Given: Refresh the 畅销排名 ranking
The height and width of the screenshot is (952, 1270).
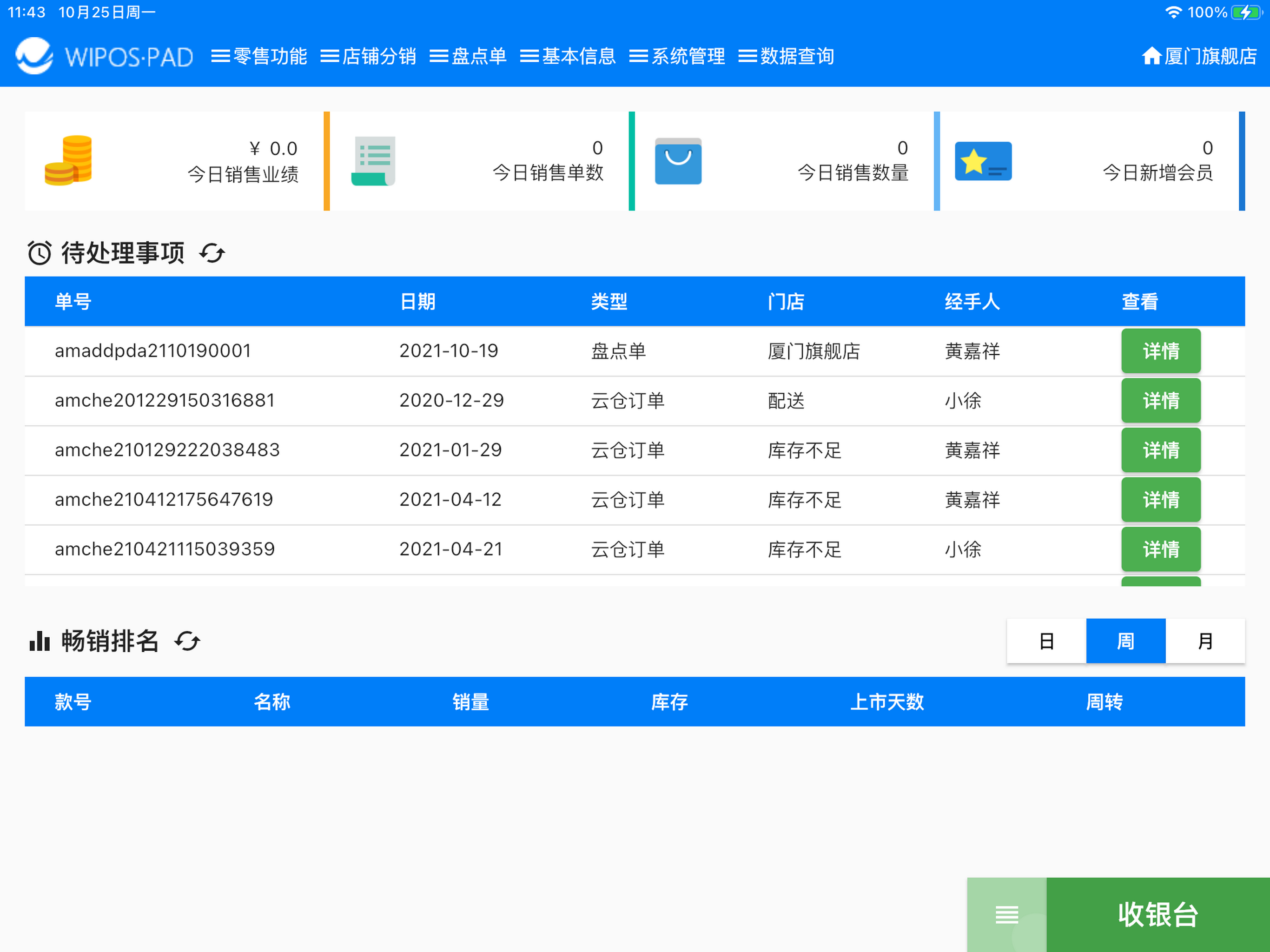Looking at the screenshot, I should coord(187,641).
